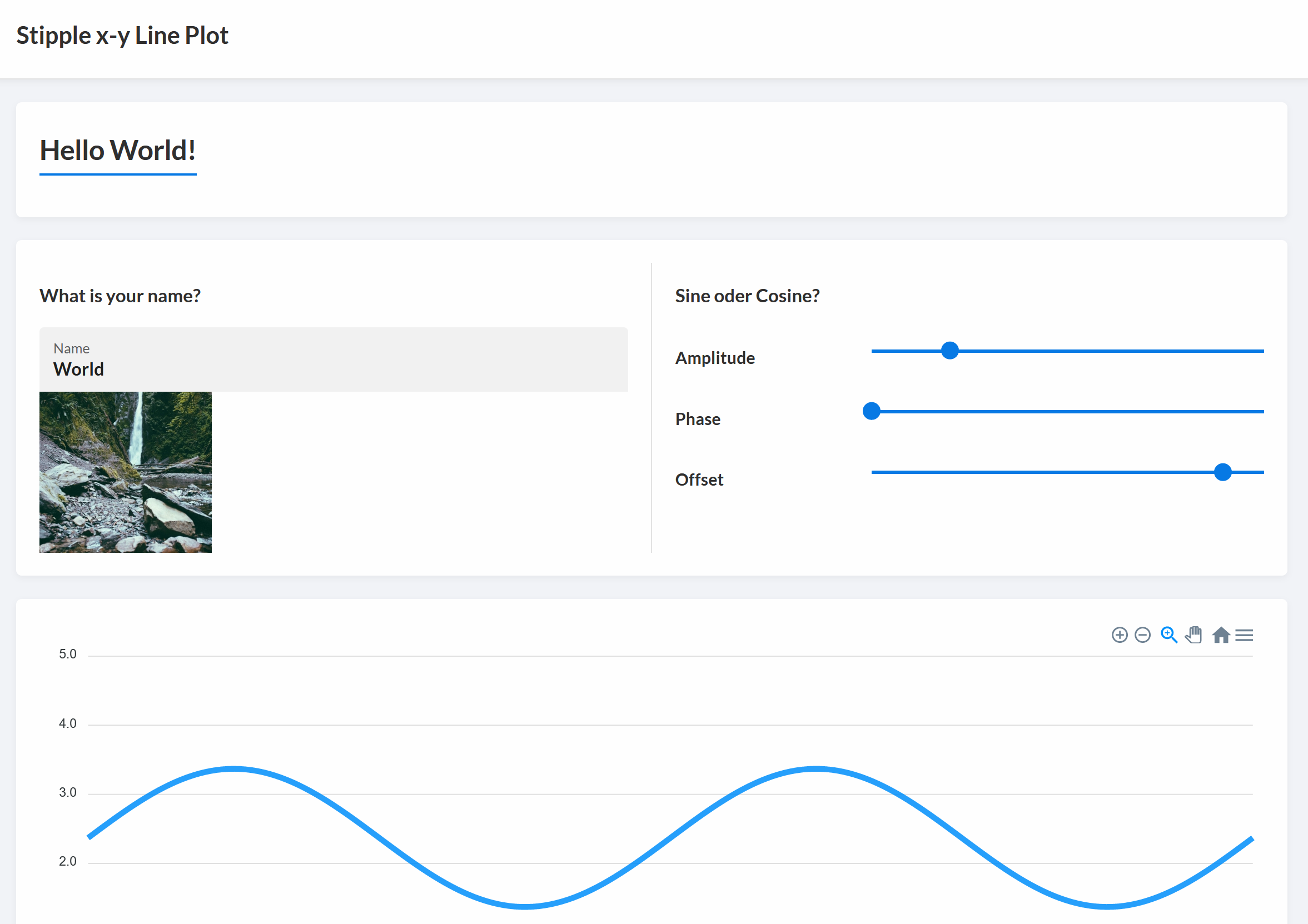
Task: Activate the selection zoom magnifier tool
Action: point(1168,635)
